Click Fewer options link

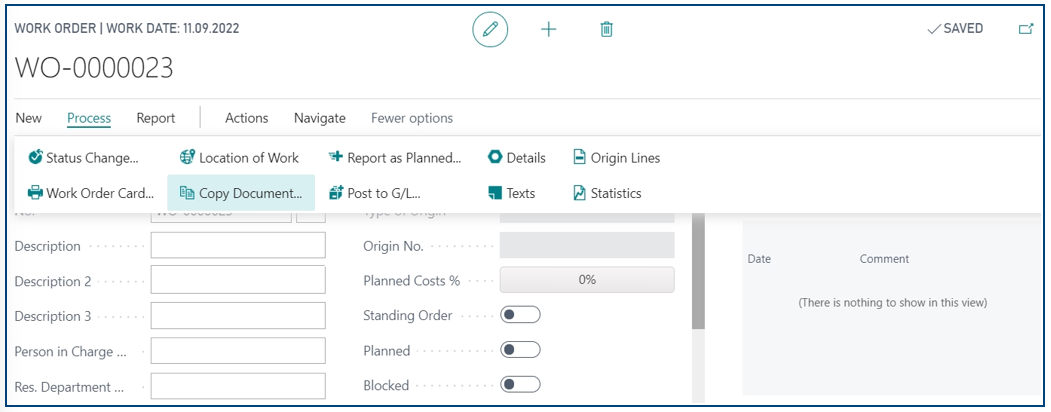pos(412,118)
